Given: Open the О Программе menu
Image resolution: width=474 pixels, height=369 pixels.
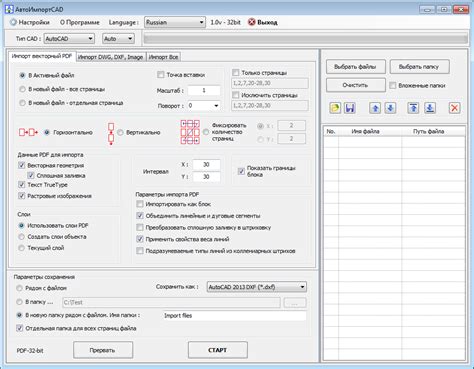Looking at the screenshot, I should [x=80, y=22].
